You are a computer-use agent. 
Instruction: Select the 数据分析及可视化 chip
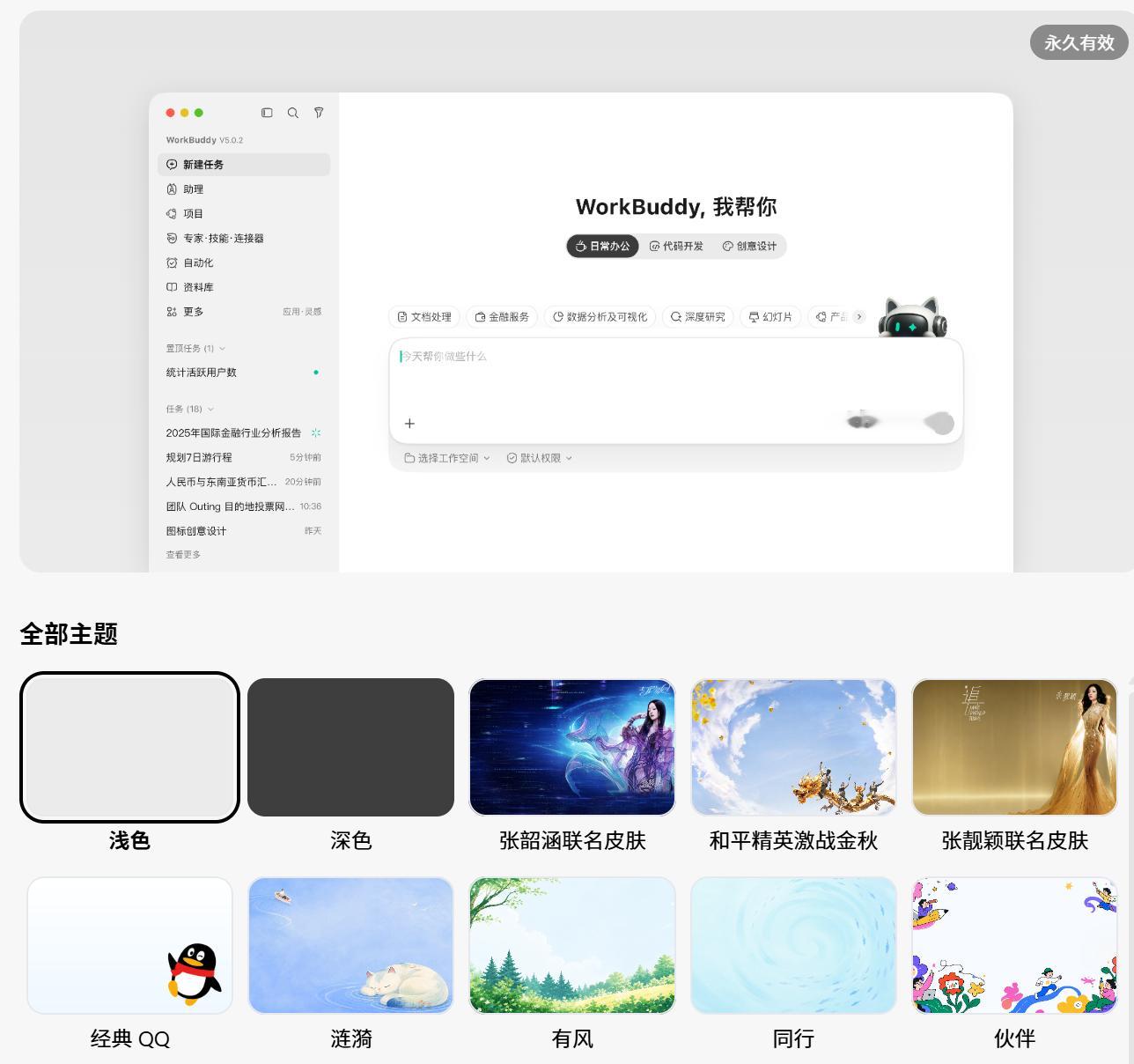pyautogui.click(x=600, y=317)
